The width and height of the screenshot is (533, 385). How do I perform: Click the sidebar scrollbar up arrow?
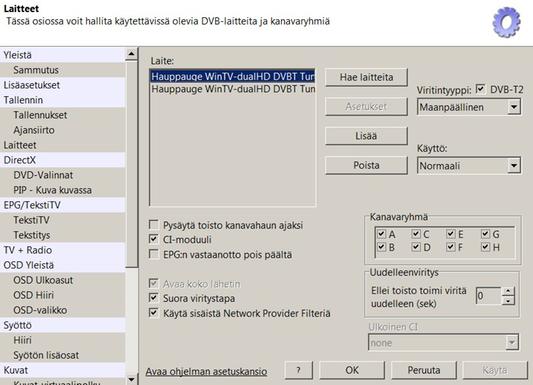131,54
